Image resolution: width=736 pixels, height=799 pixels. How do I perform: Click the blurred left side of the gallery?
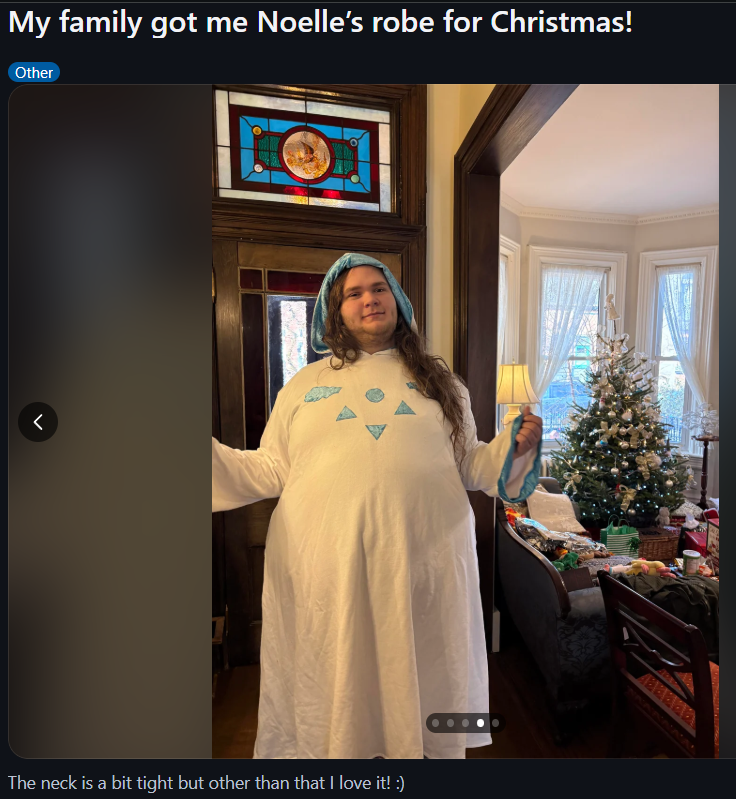pyautogui.click(x=110, y=421)
